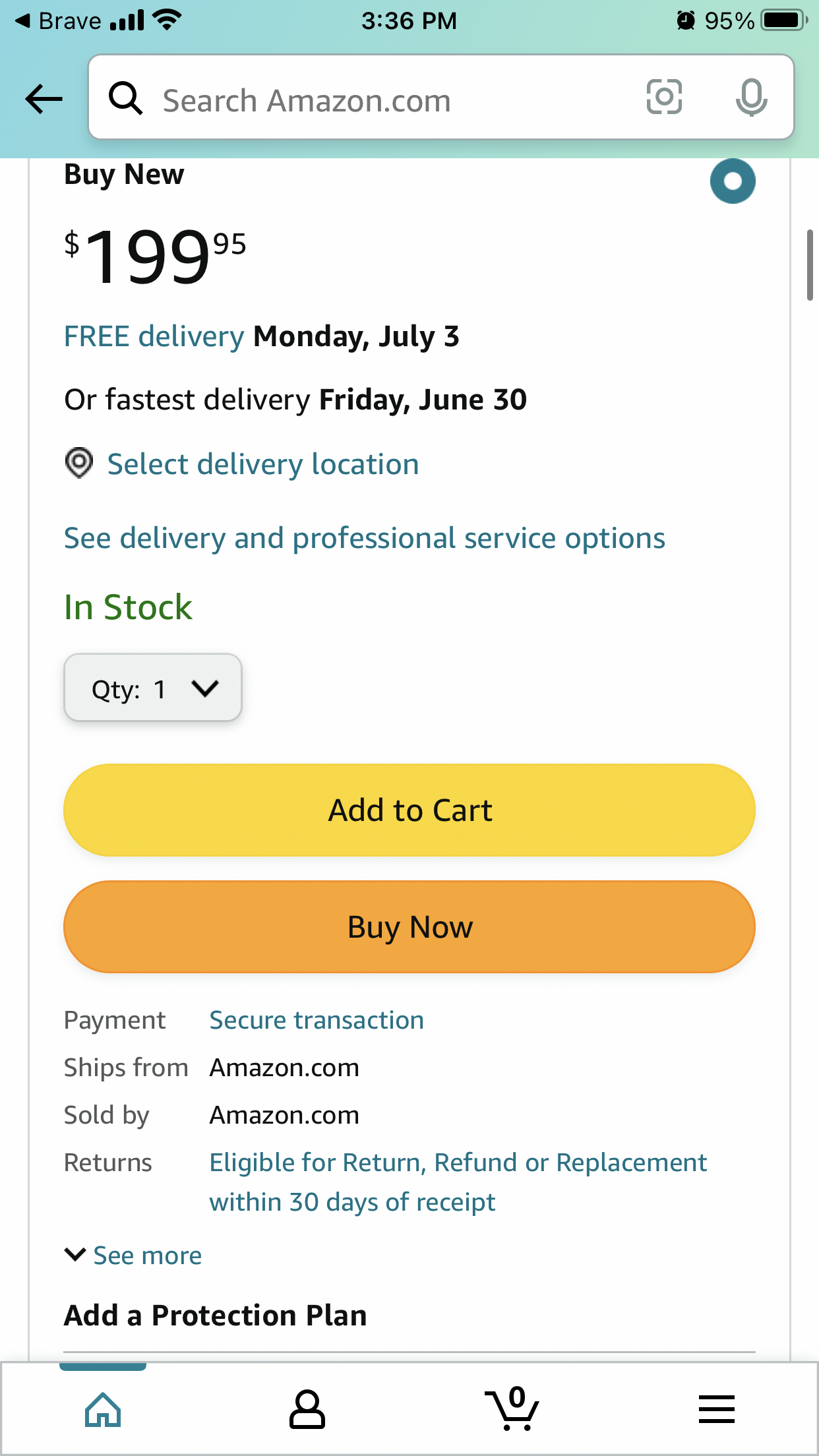Open the return eligibility policy link
Viewport: 819px width, 1456px height.
coord(458,1182)
